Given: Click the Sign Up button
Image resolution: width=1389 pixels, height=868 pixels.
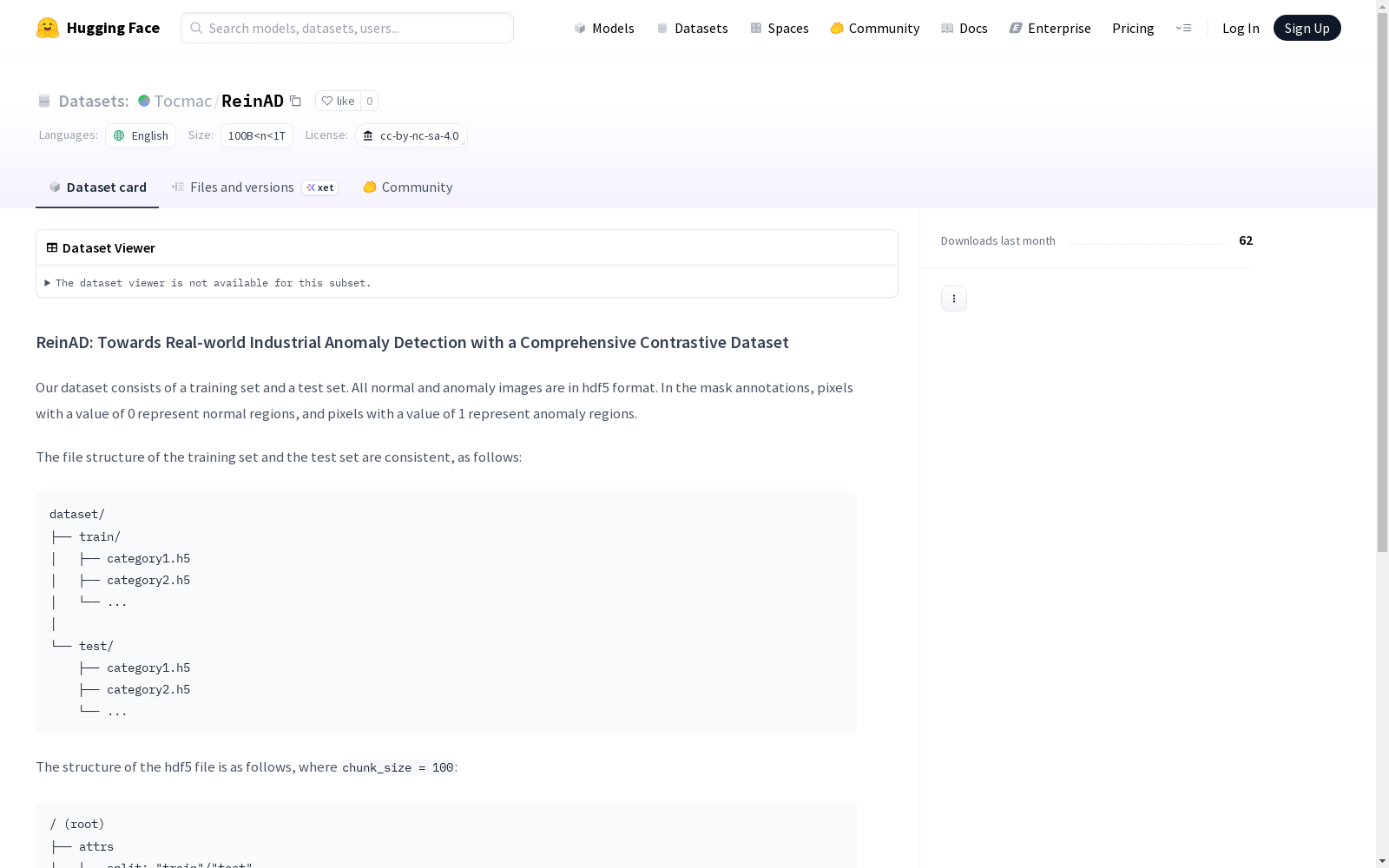Looking at the screenshot, I should (1307, 28).
